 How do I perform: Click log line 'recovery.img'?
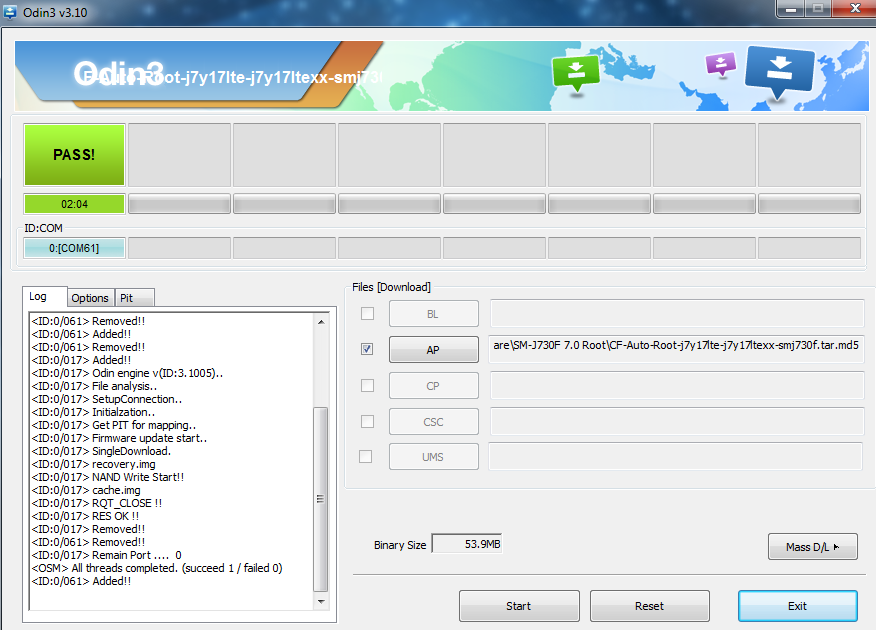click(x=94, y=464)
